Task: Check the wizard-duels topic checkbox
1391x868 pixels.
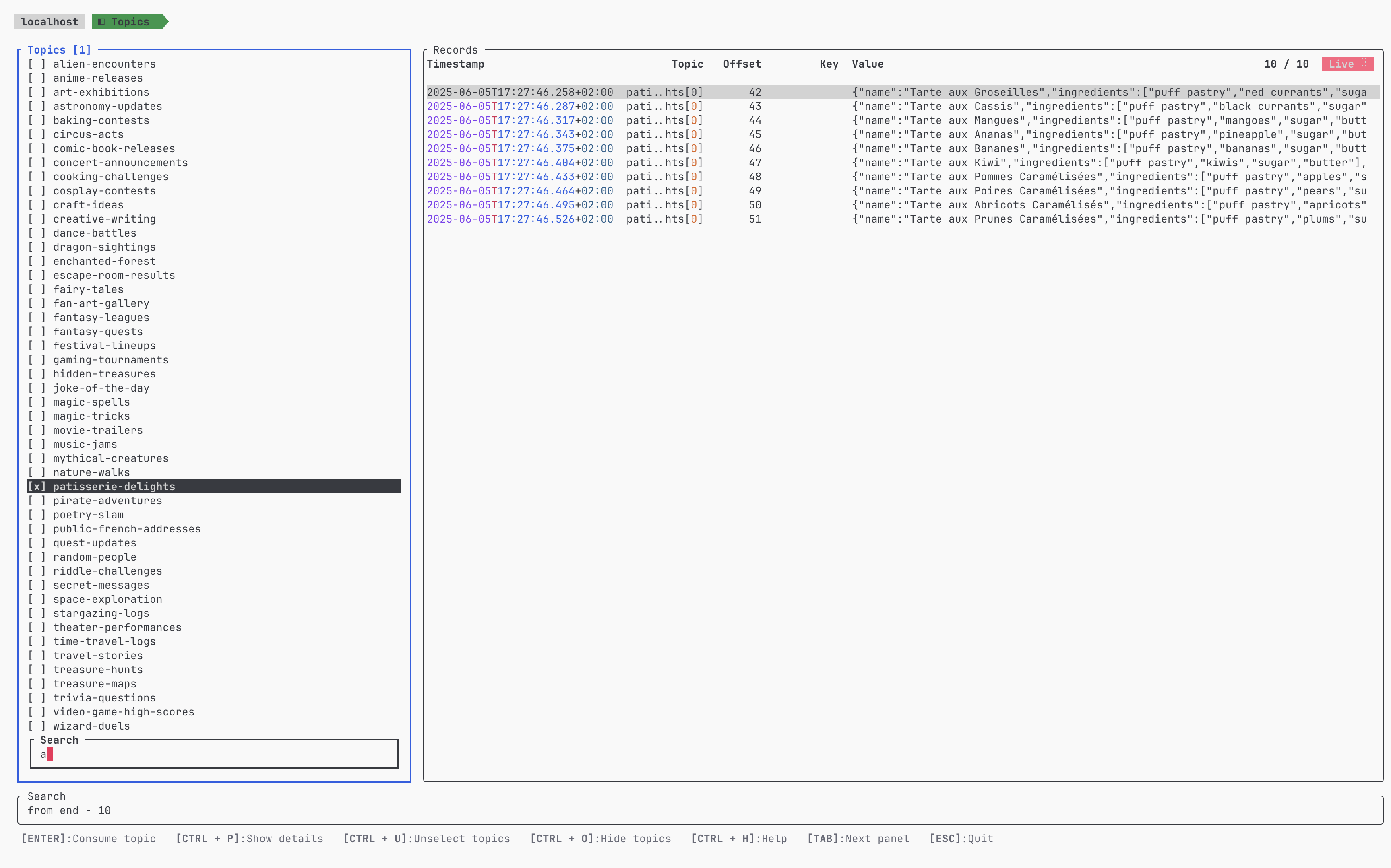Action: (x=37, y=726)
